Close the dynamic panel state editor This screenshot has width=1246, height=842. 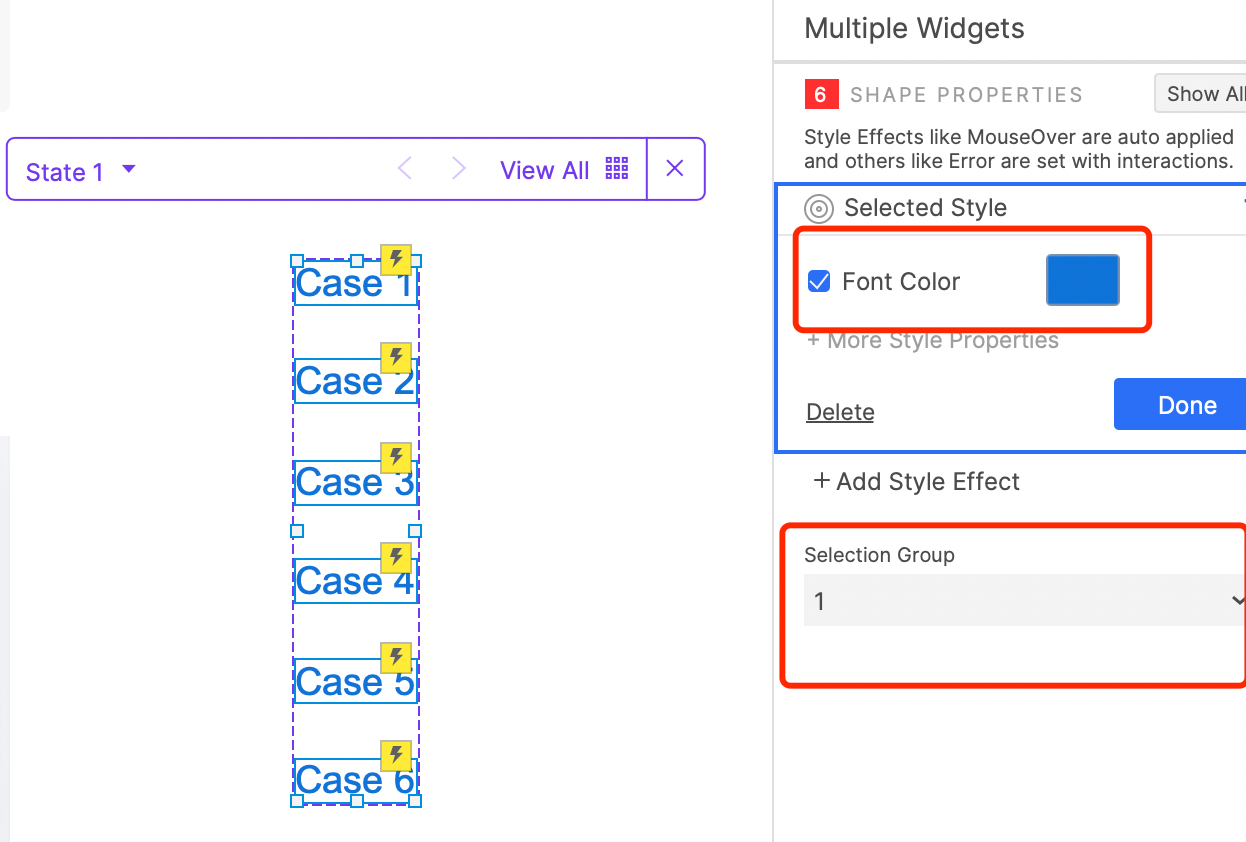(675, 169)
